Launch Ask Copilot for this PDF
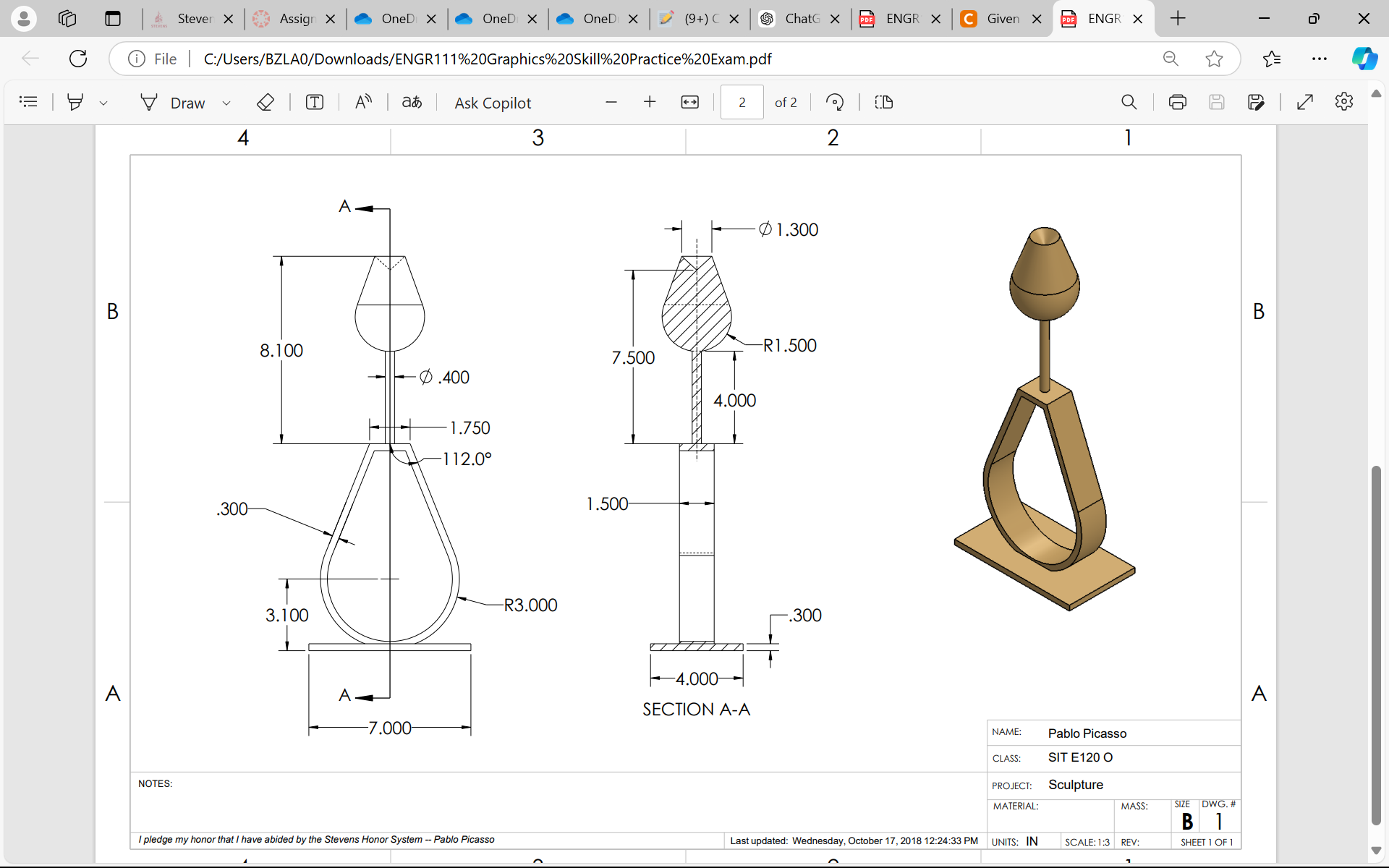Image resolution: width=1389 pixels, height=868 pixels. coord(493,102)
